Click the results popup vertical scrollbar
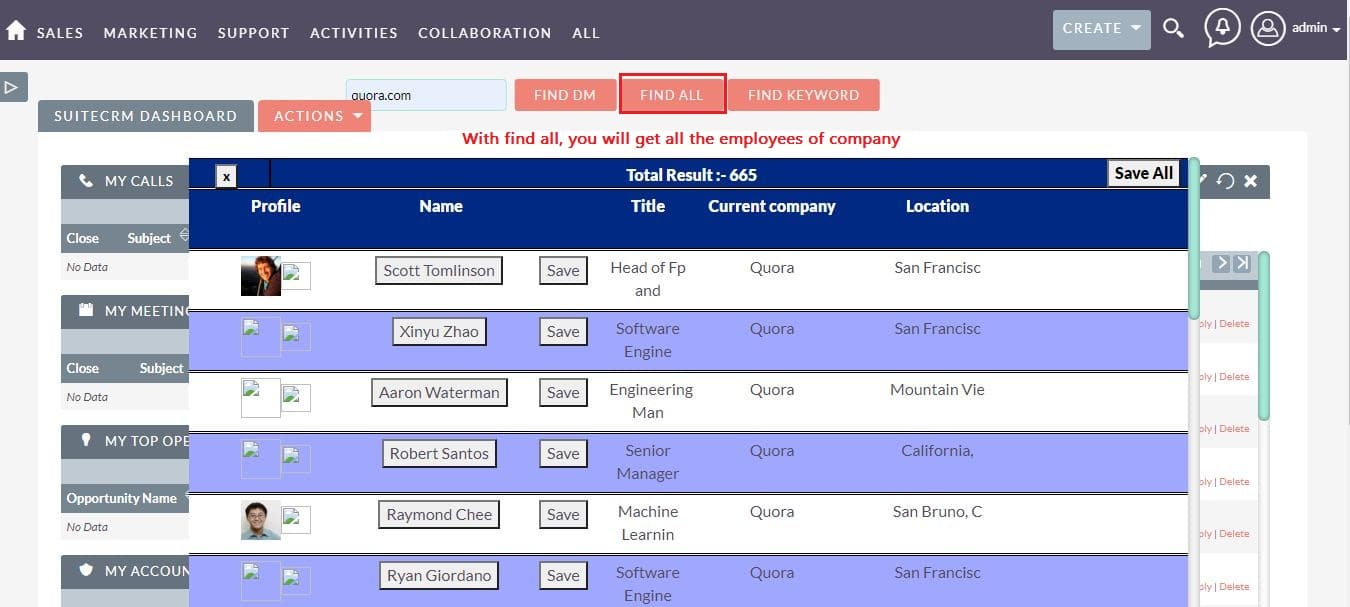The height and width of the screenshot is (607, 1350). (1194, 237)
